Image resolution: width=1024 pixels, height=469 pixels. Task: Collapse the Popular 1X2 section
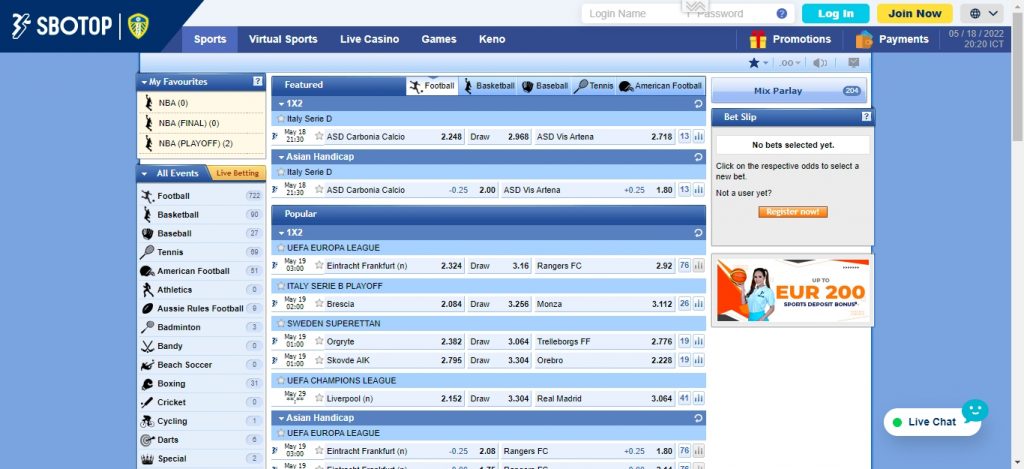click(281, 233)
